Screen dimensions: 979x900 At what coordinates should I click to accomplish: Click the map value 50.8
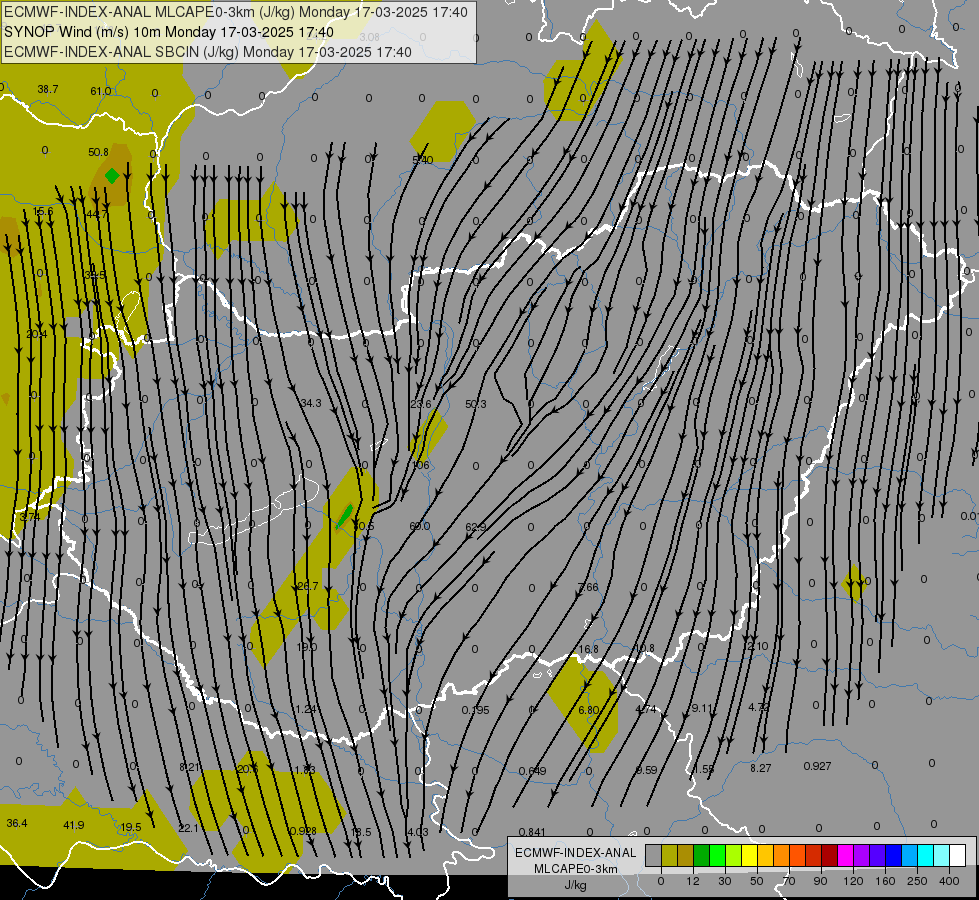tap(98, 152)
